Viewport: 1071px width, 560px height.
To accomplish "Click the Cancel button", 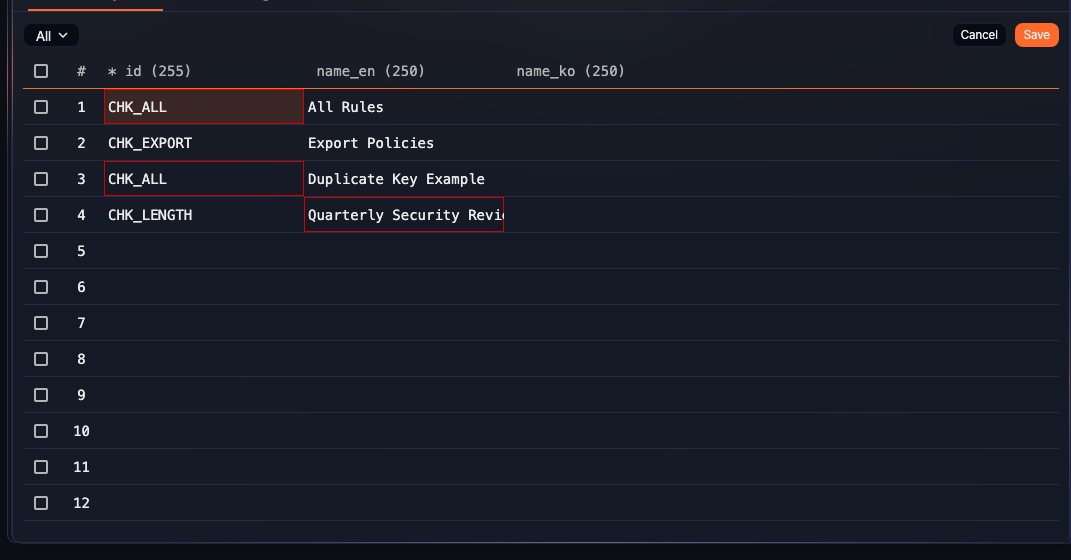I will pos(979,35).
